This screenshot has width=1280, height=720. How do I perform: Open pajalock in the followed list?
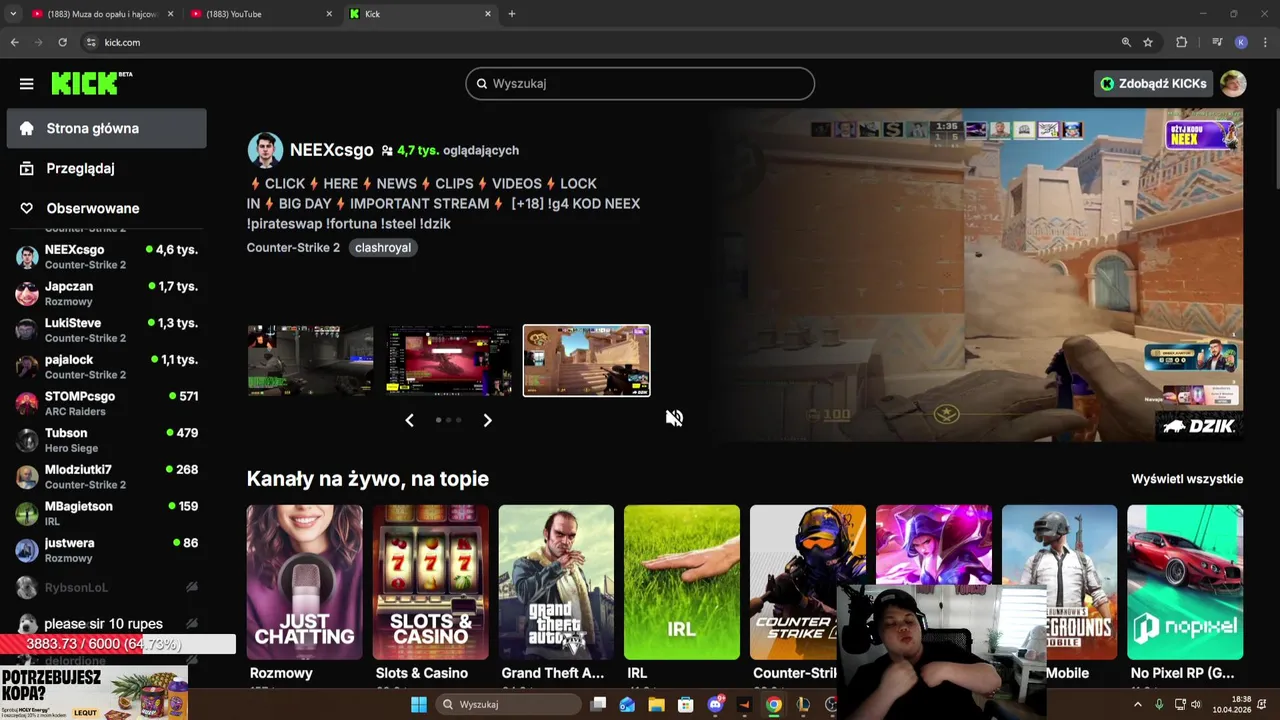click(107, 367)
